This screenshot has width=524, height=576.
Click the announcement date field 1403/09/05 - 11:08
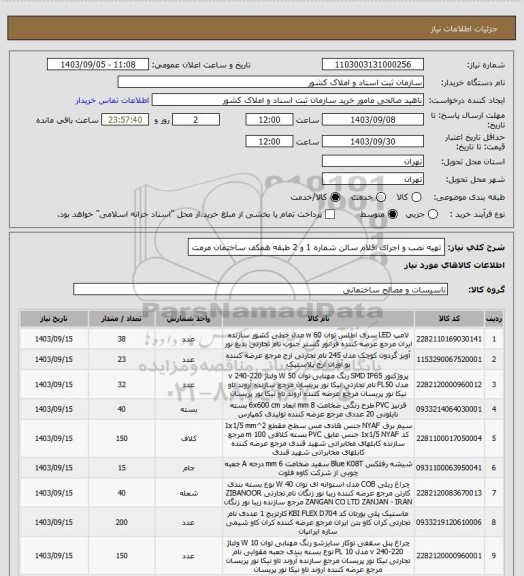[x=98, y=64]
